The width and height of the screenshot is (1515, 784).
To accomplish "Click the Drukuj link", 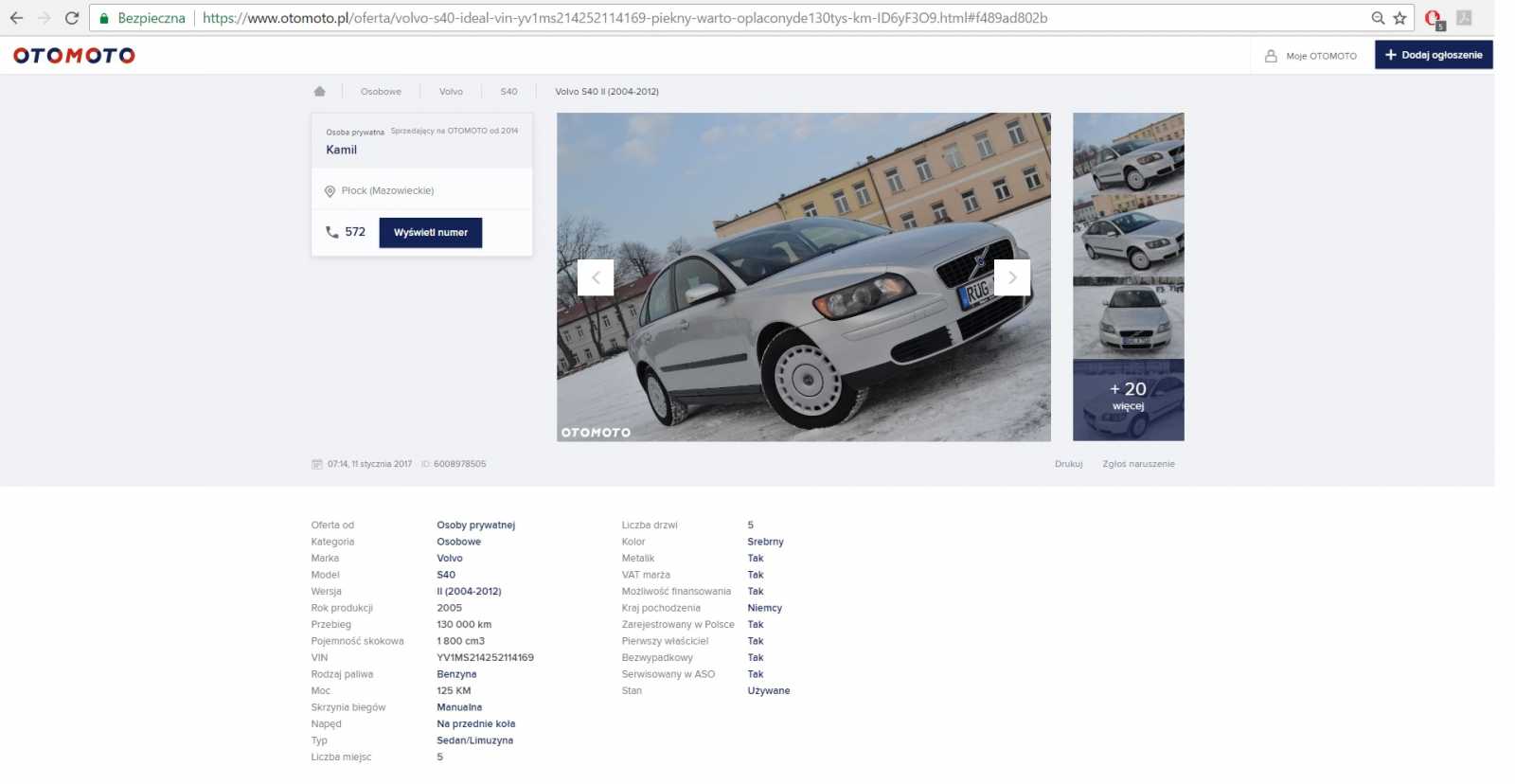I will [x=1068, y=464].
